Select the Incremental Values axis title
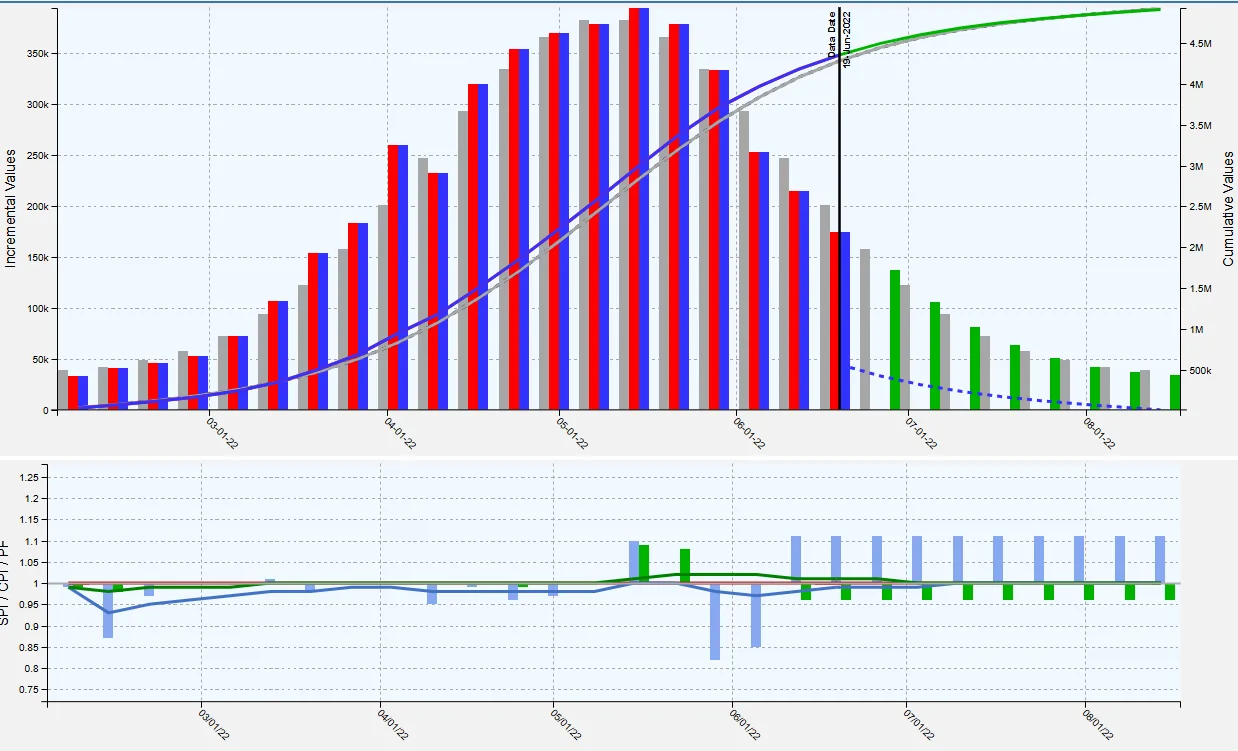 coord(11,208)
